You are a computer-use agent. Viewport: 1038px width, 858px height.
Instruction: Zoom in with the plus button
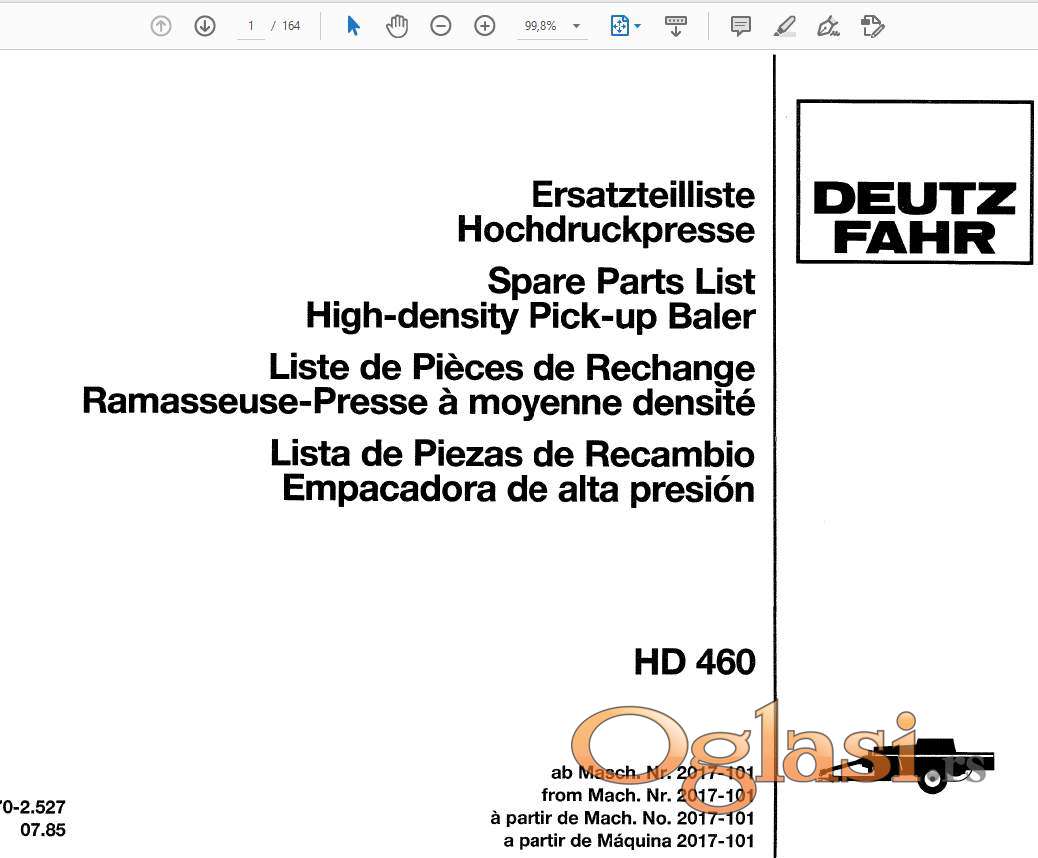pyautogui.click(x=485, y=26)
